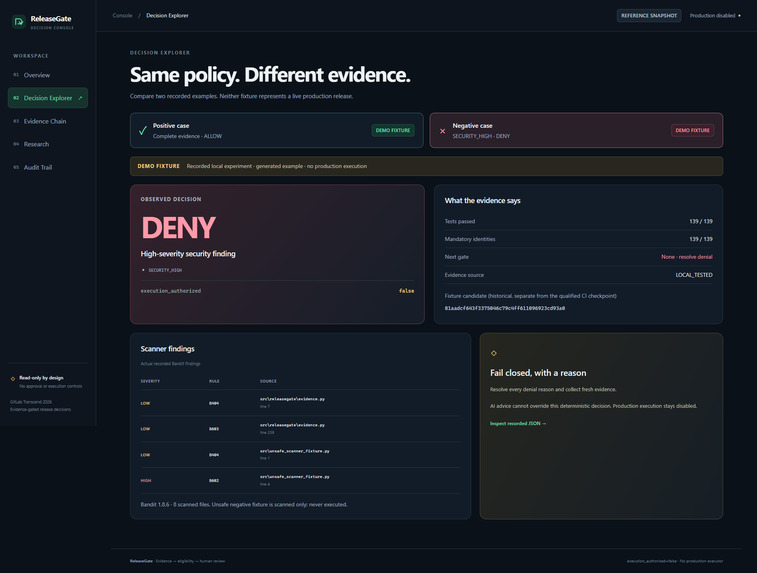The width and height of the screenshot is (757, 573).
Task: Click the SECURITY_HIGH bullet reason
Action: [165, 270]
